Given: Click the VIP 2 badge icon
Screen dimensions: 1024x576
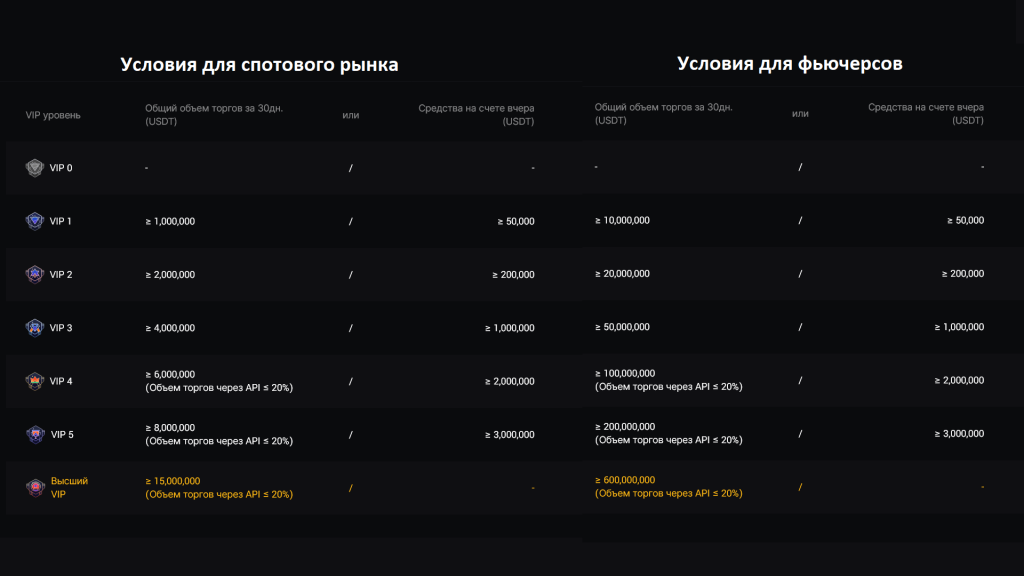Looking at the screenshot, I should (35, 274).
